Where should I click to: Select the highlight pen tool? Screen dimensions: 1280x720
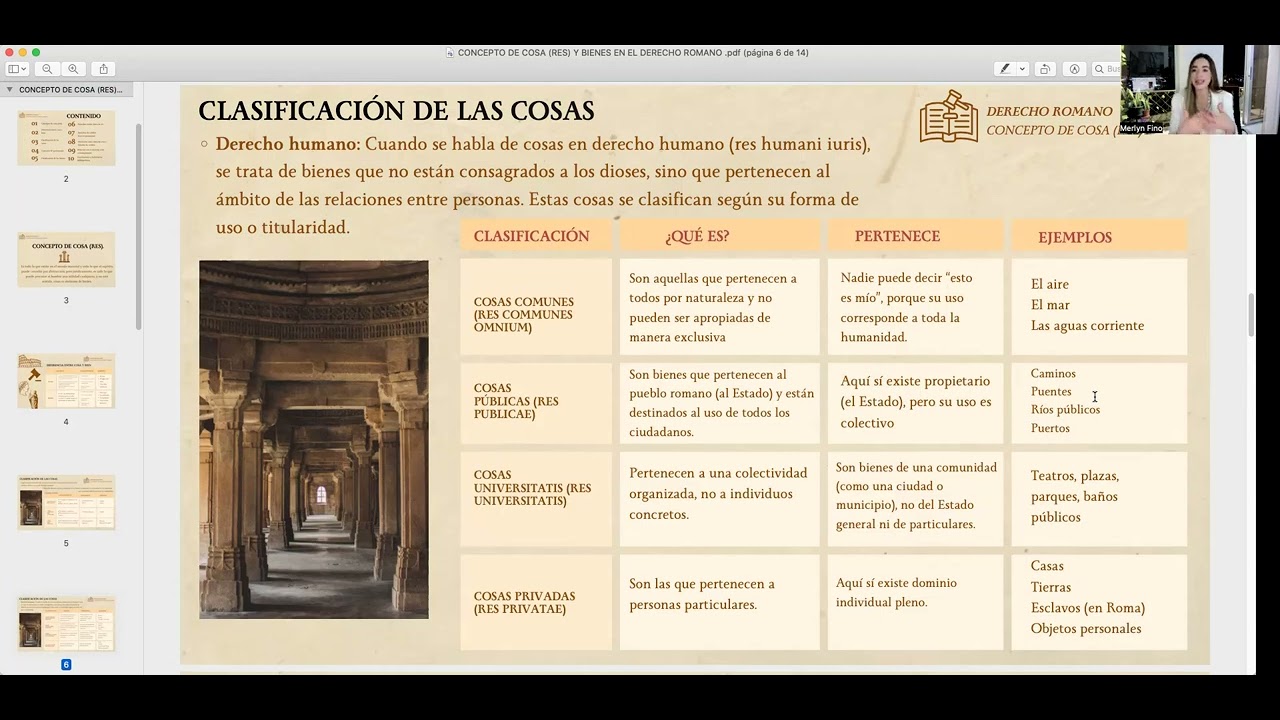[x=1005, y=69]
